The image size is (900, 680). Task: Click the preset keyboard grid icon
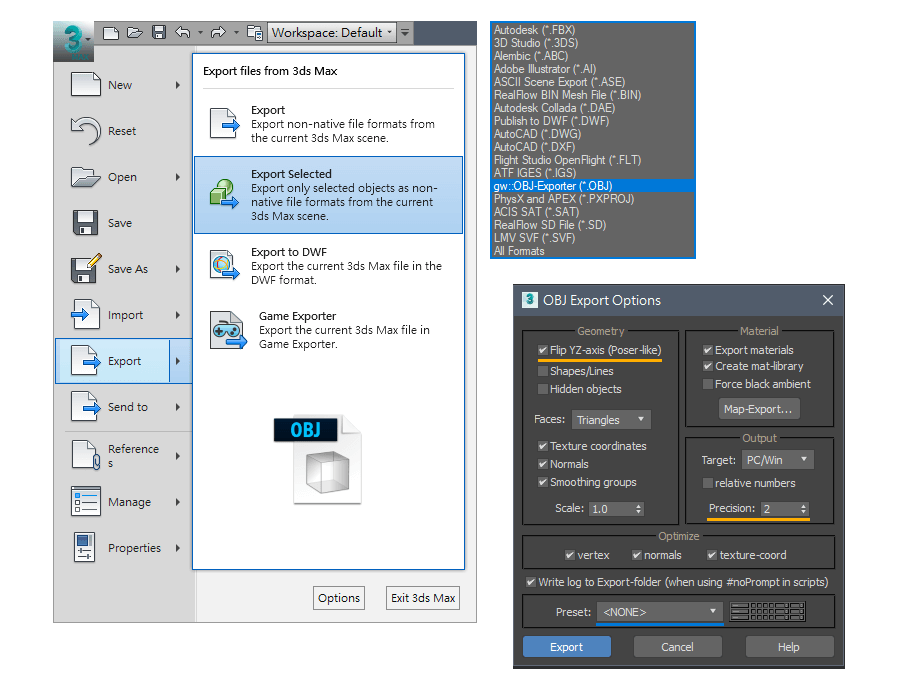767,612
